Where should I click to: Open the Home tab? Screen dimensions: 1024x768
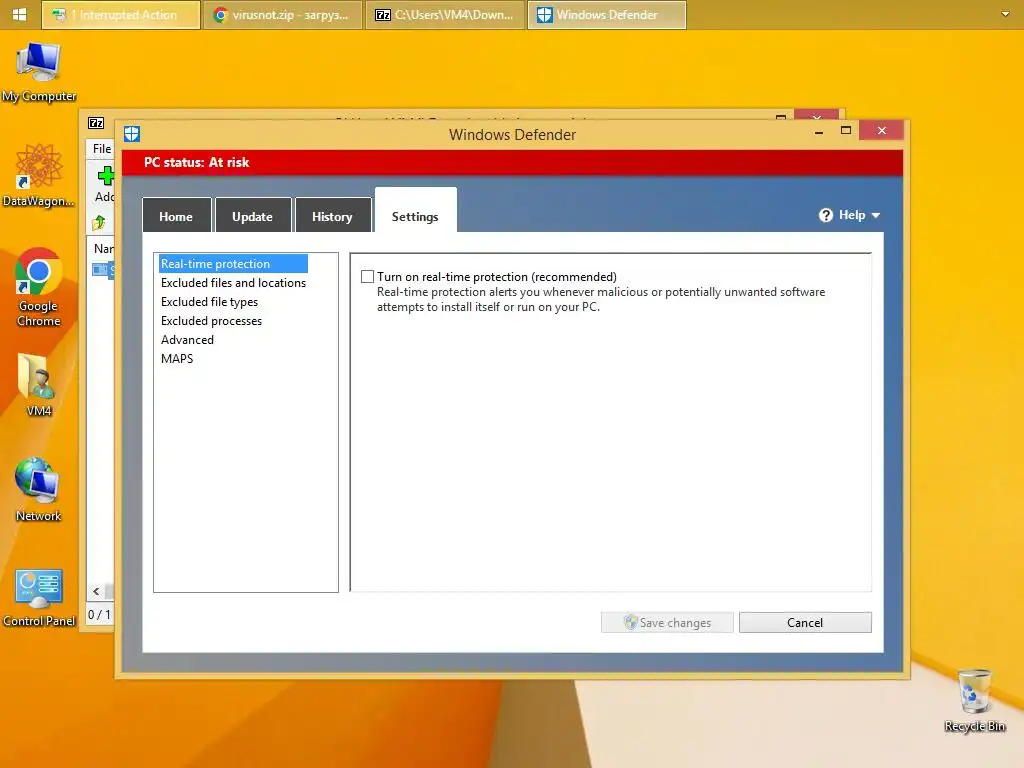pyautogui.click(x=176, y=216)
